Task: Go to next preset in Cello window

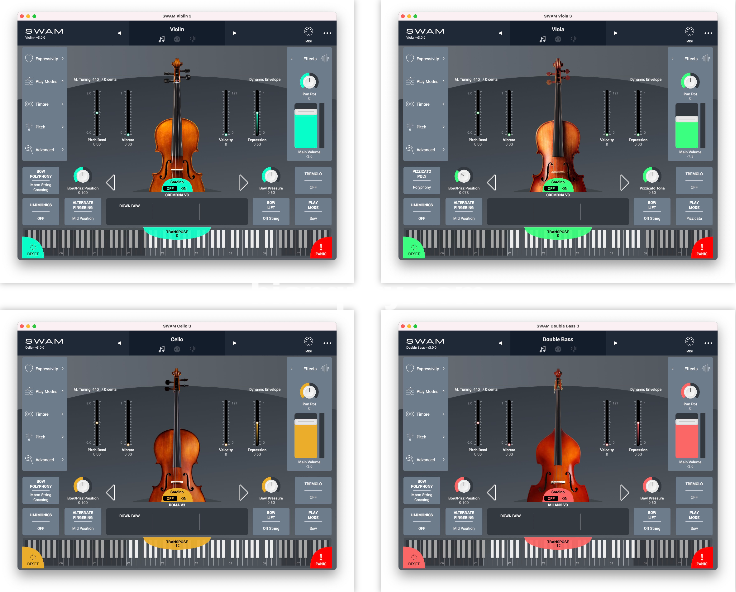Action: [234, 343]
